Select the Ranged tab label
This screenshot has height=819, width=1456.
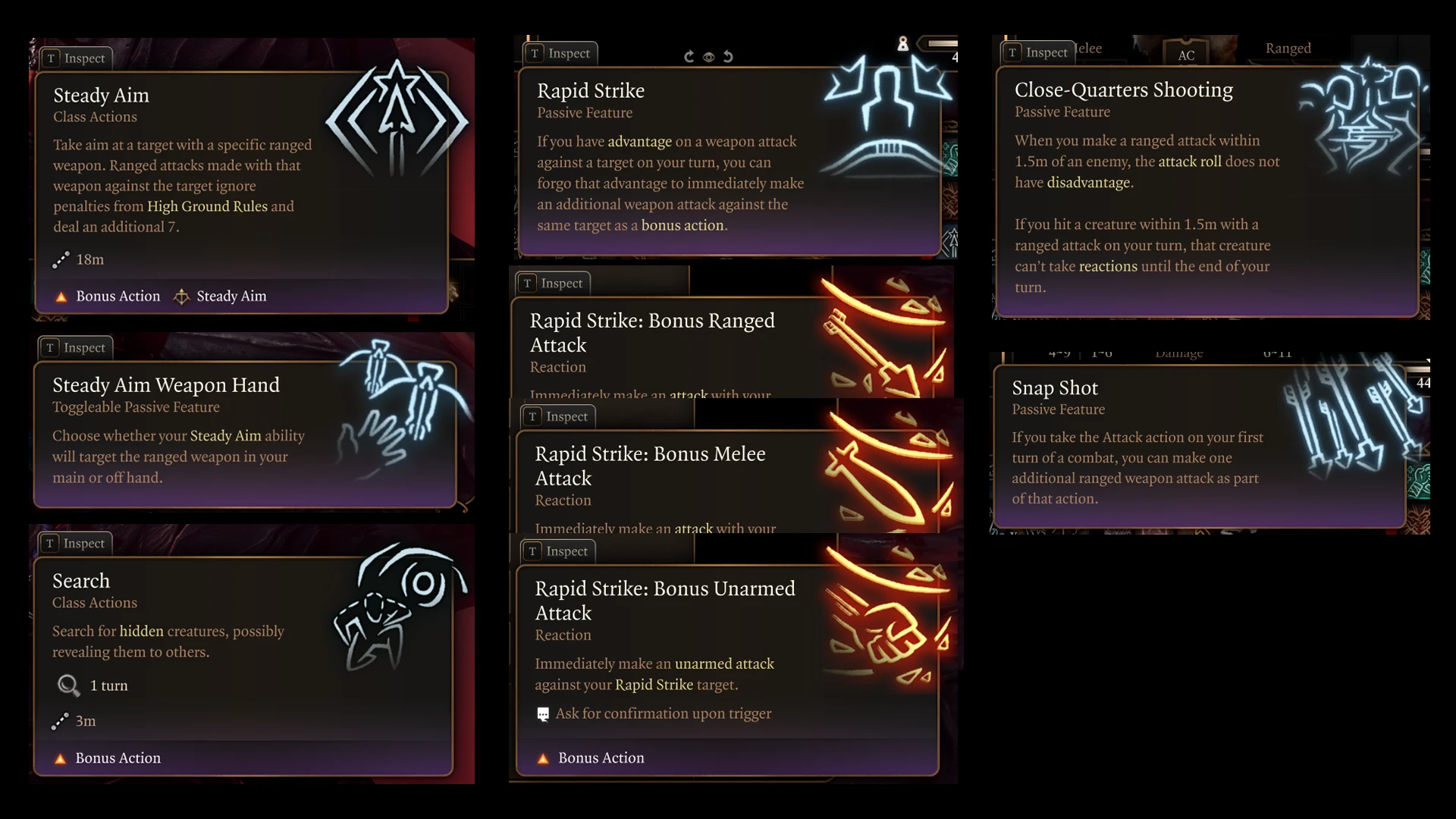pyautogui.click(x=1288, y=49)
